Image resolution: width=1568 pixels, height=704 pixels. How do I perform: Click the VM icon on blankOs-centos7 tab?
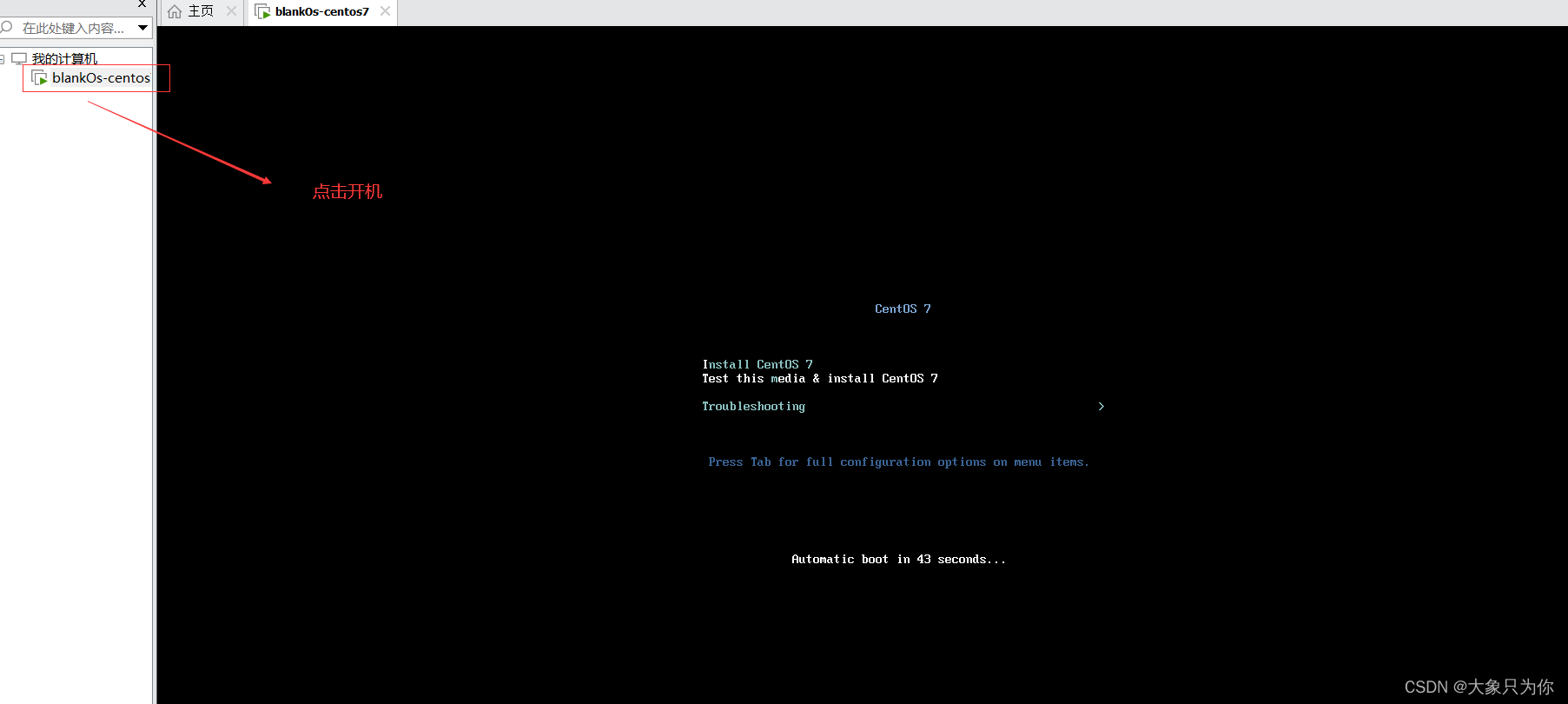pyautogui.click(x=262, y=11)
